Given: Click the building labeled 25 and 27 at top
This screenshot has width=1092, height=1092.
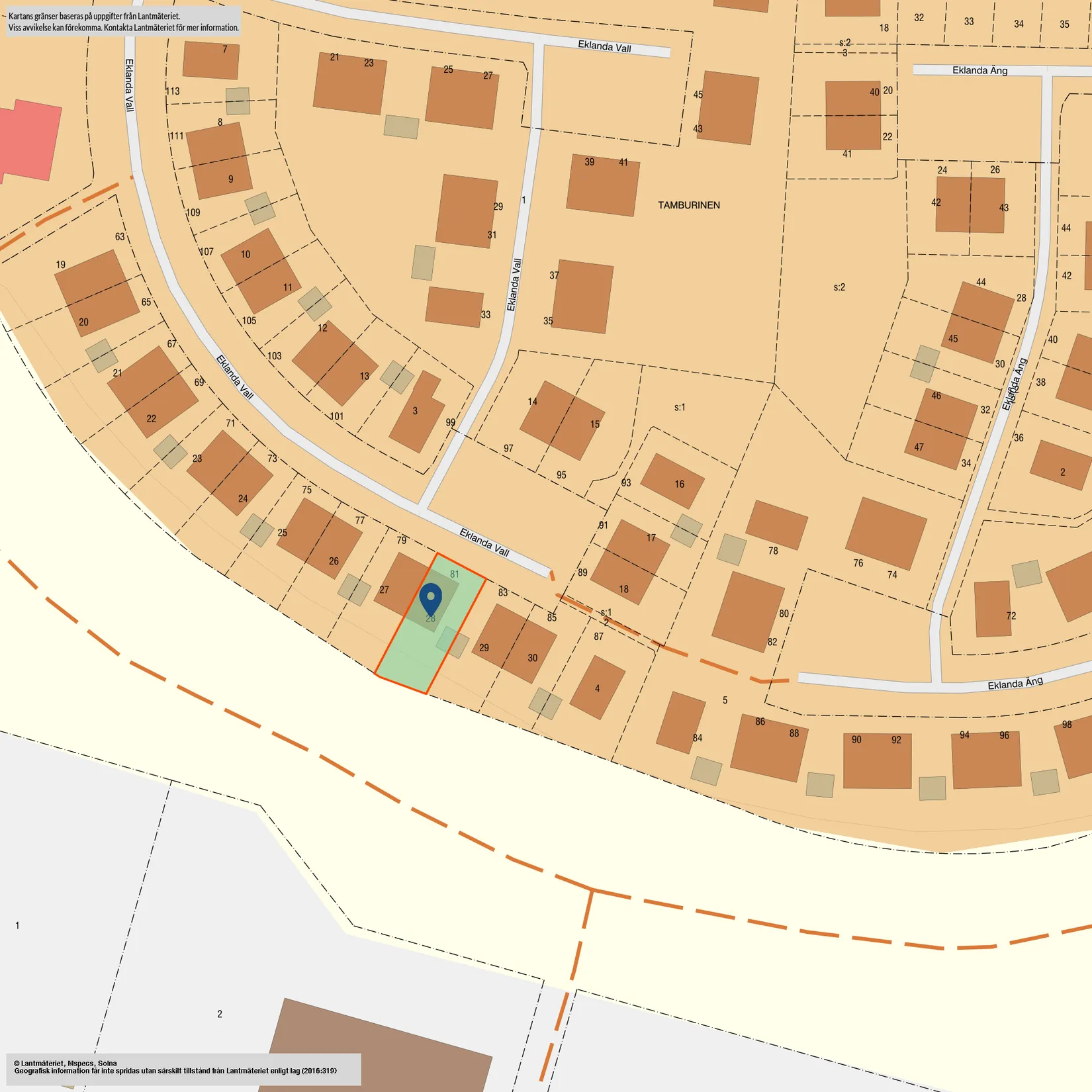Looking at the screenshot, I should (462, 97).
